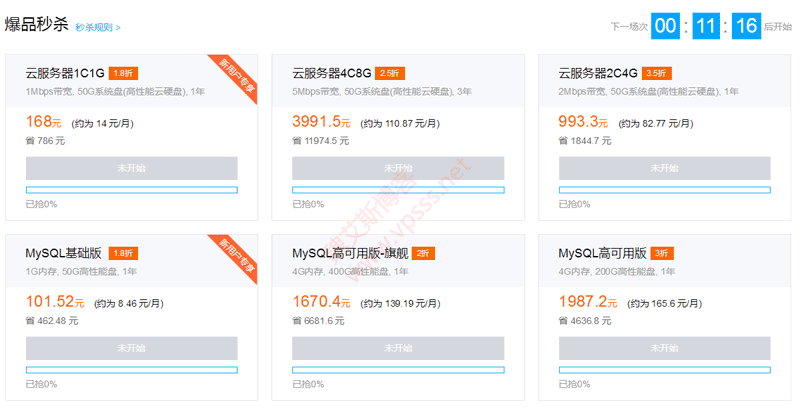The height and width of the screenshot is (408, 800).
Task: Click the 省 4636.8 元 savings text
Action: (x=585, y=321)
